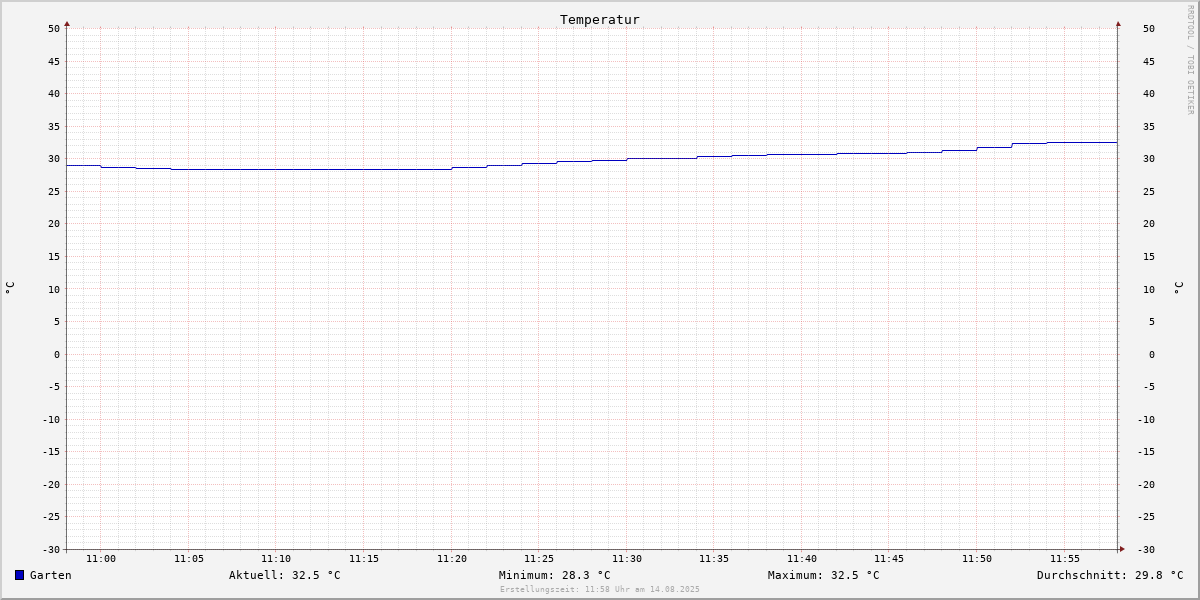Click the '30' label on the left axis
Viewport: 1200px width, 600px height.
[x=54, y=159]
